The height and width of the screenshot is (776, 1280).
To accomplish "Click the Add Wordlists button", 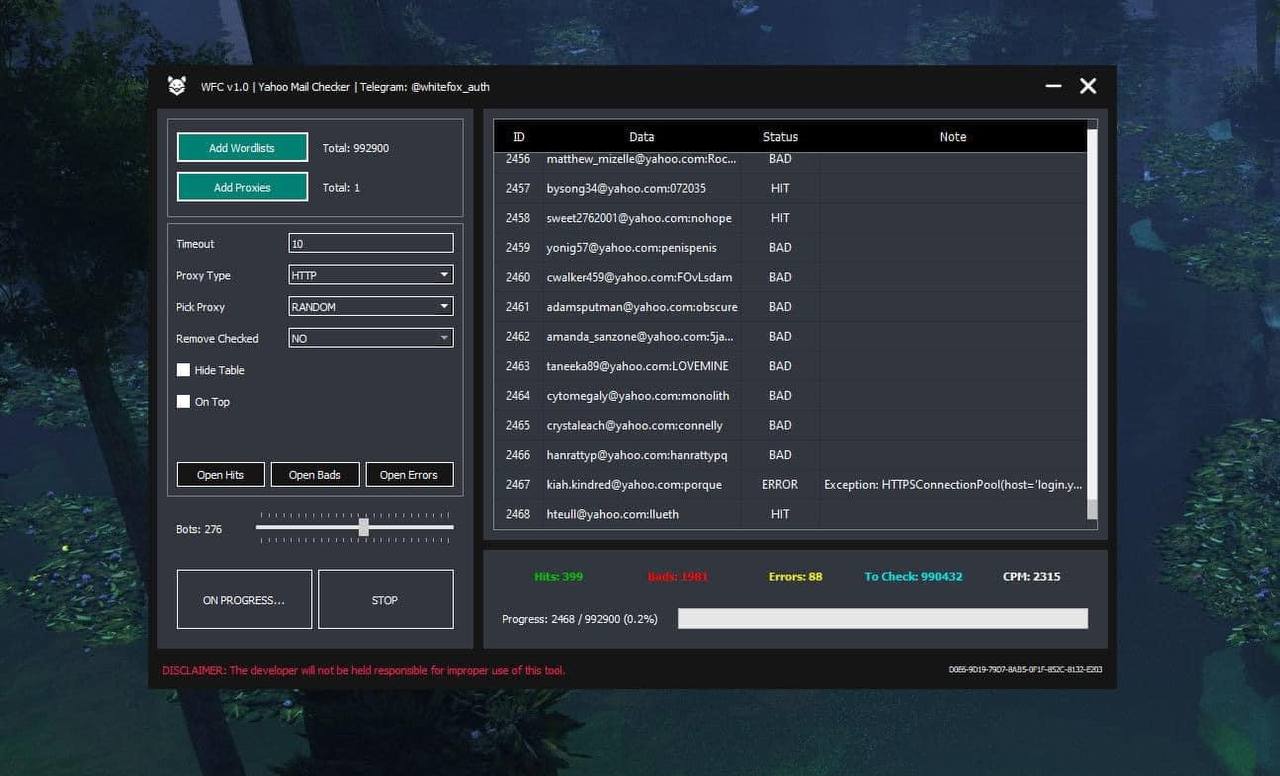I will click(x=242, y=148).
